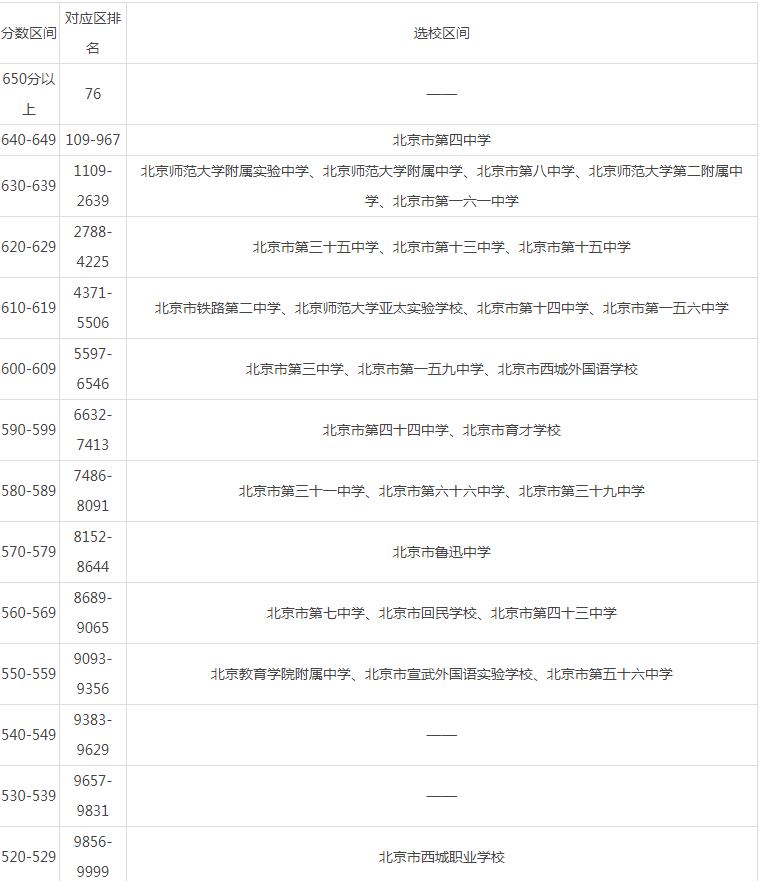Click the rank cell 8689-9065
761x881 pixels.
pos(93,613)
